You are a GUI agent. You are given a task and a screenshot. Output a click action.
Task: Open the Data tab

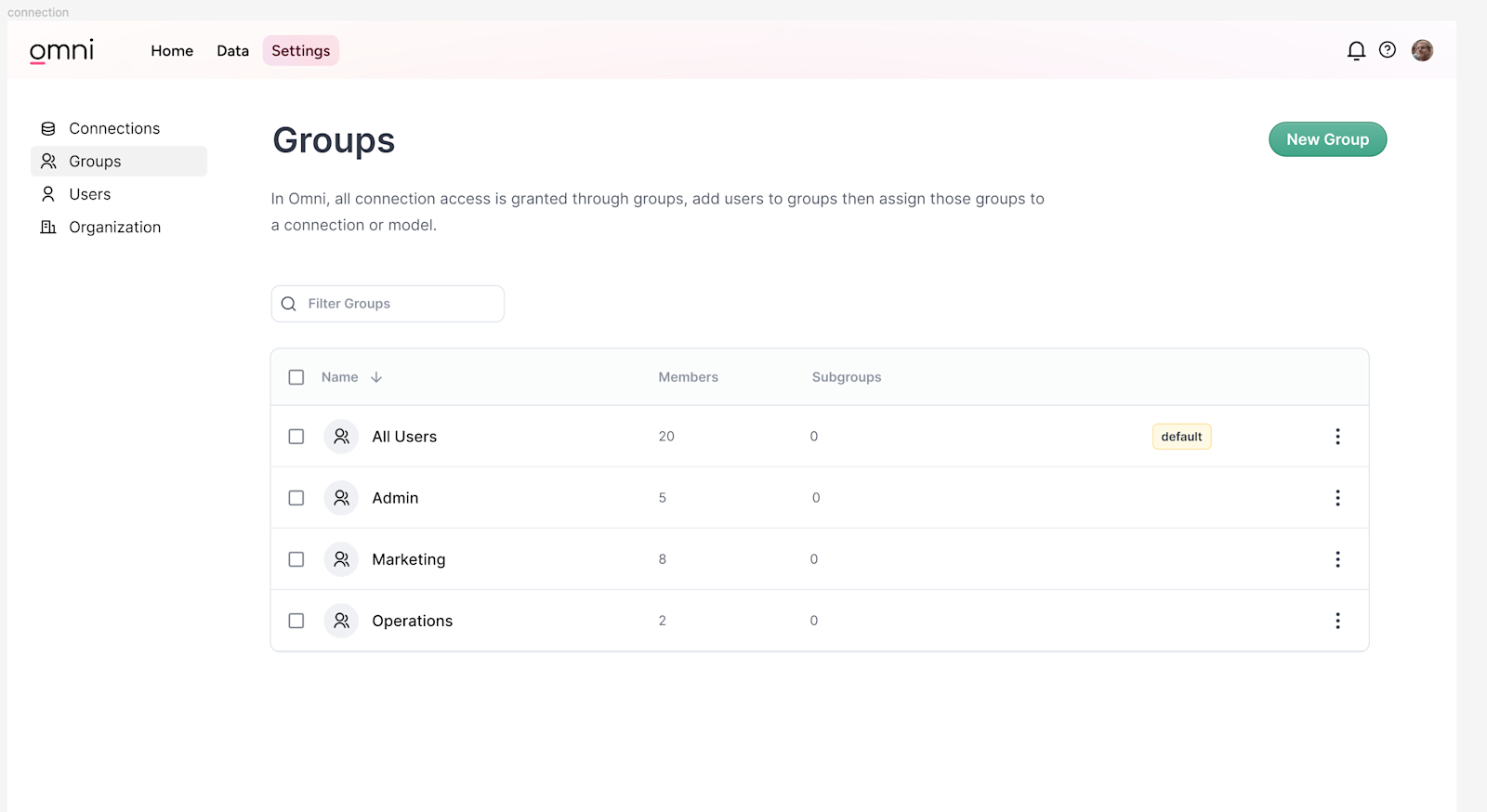tap(232, 51)
